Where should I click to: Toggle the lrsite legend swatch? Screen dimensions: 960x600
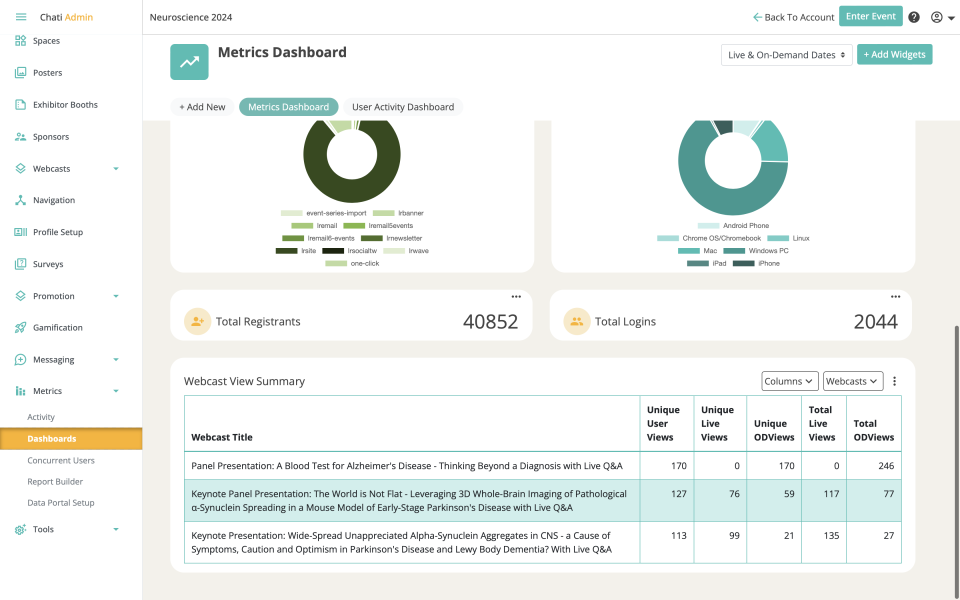click(287, 251)
